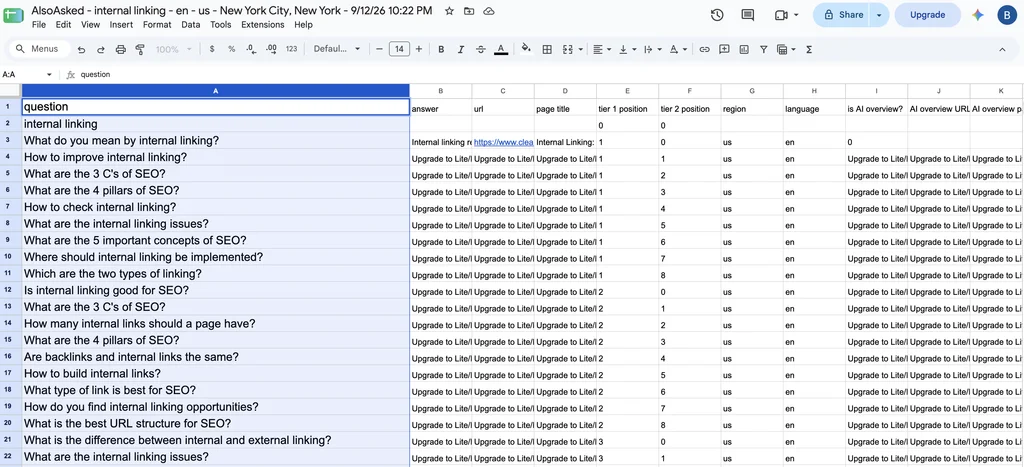The image size is (1024, 467).
Task: Click the Gemini sparkle icon
Action: click(x=978, y=15)
